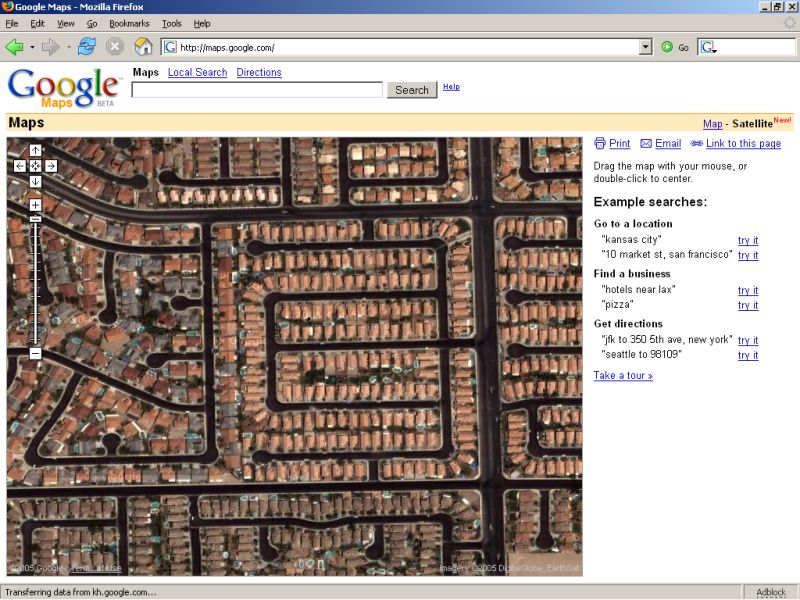Reload the page with the Refresh icon
800x600 pixels.
(x=87, y=46)
